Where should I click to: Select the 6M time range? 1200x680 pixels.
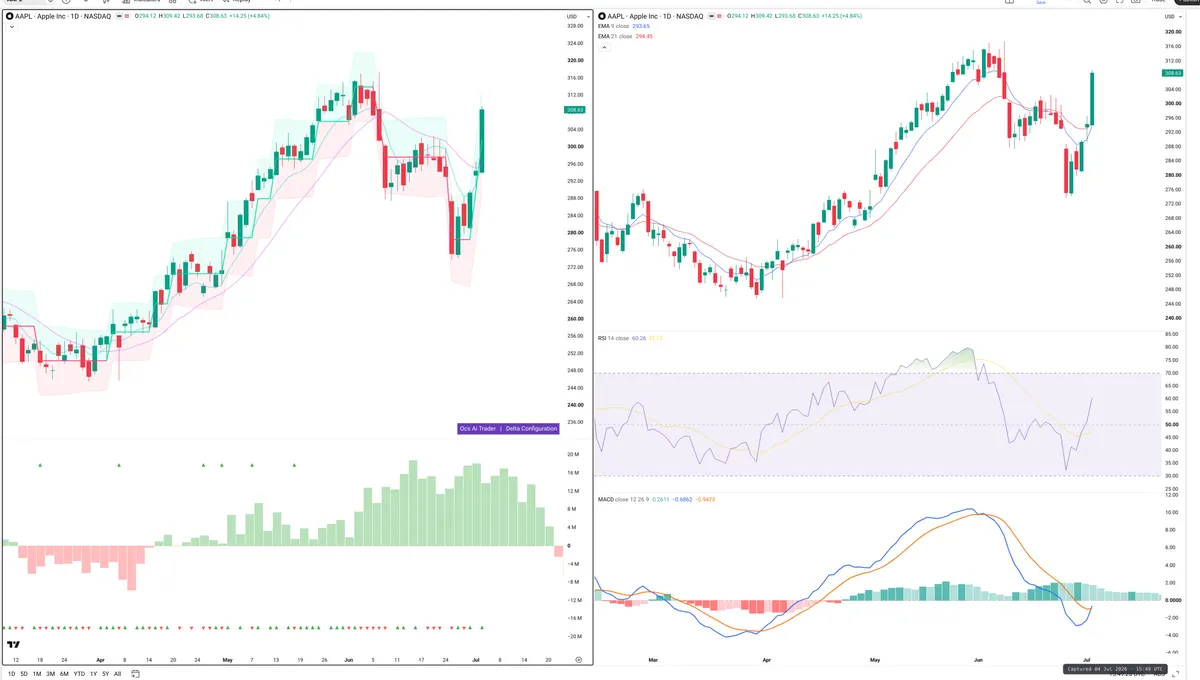(x=64, y=674)
